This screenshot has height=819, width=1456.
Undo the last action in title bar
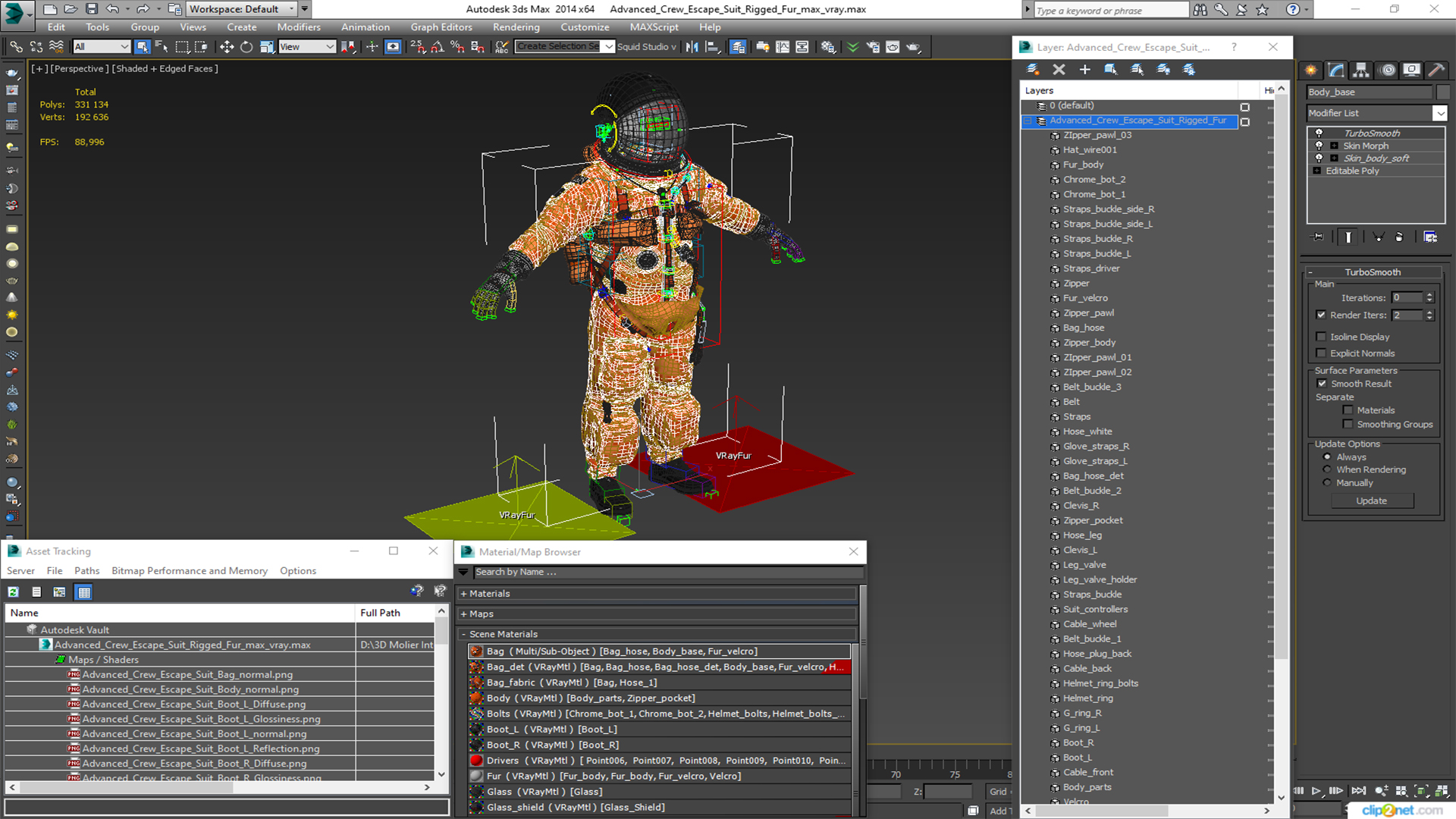[x=112, y=9]
